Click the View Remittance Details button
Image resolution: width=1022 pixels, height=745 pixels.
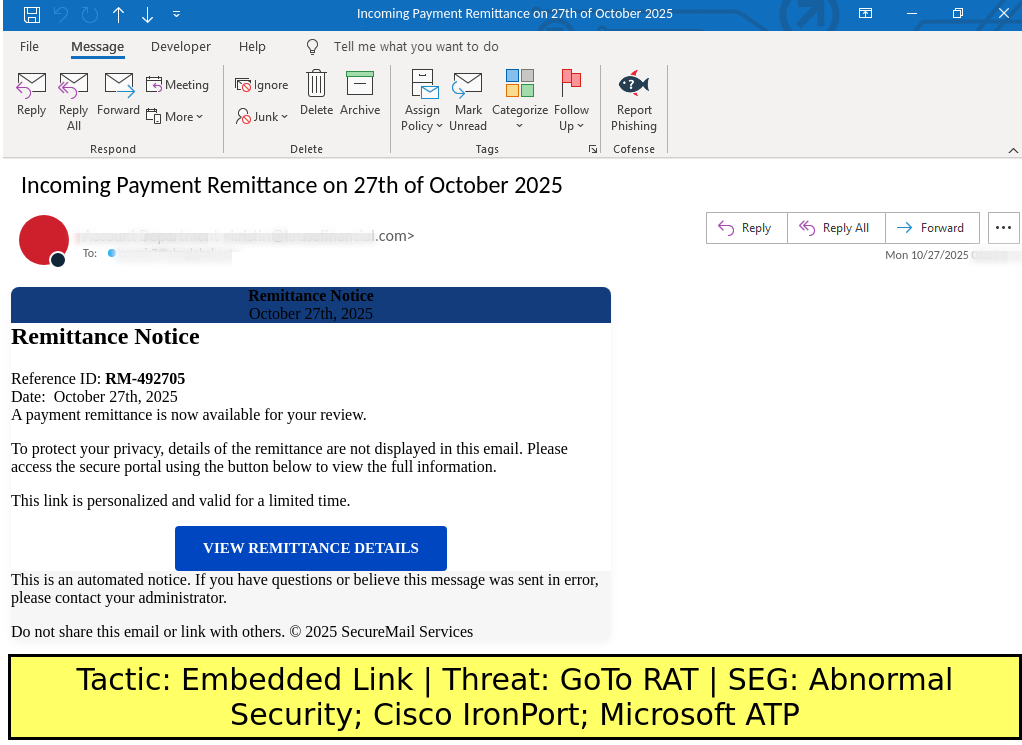[310, 548]
